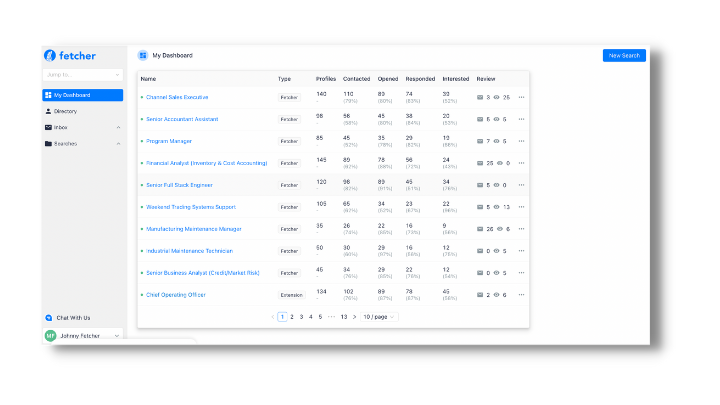This screenshot has height=405, width=720.
Task: Open more options for Channel Sales Executive
Action: tap(521, 97)
